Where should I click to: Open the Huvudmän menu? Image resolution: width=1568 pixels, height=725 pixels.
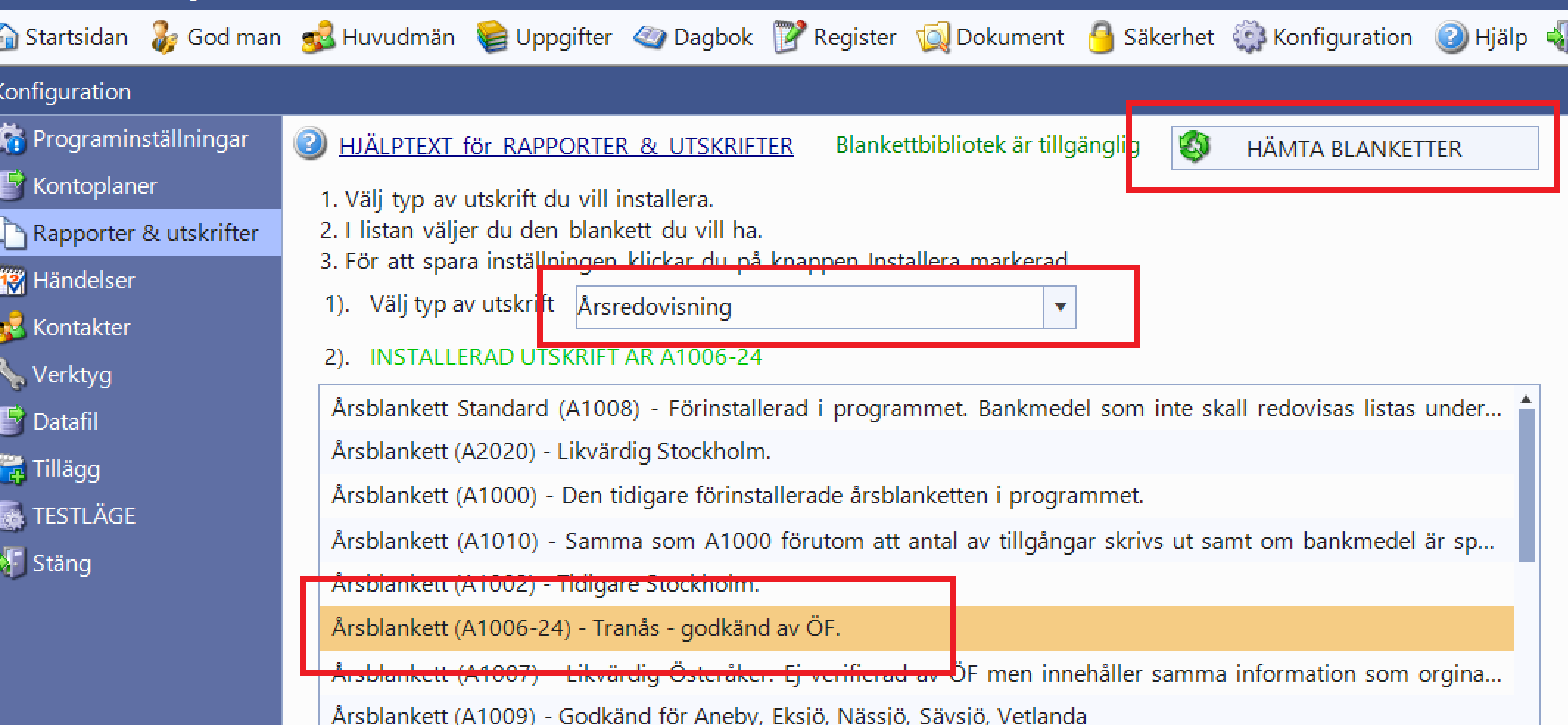coord(398,37)
